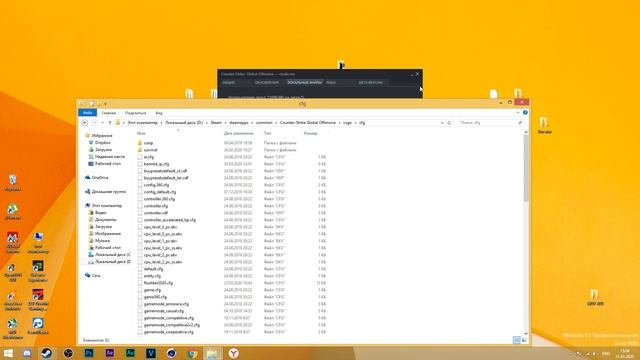The image size is (640, 360).
Task: Sort files by Размер column
Action: pyautogui.click(x=310, y=133)
